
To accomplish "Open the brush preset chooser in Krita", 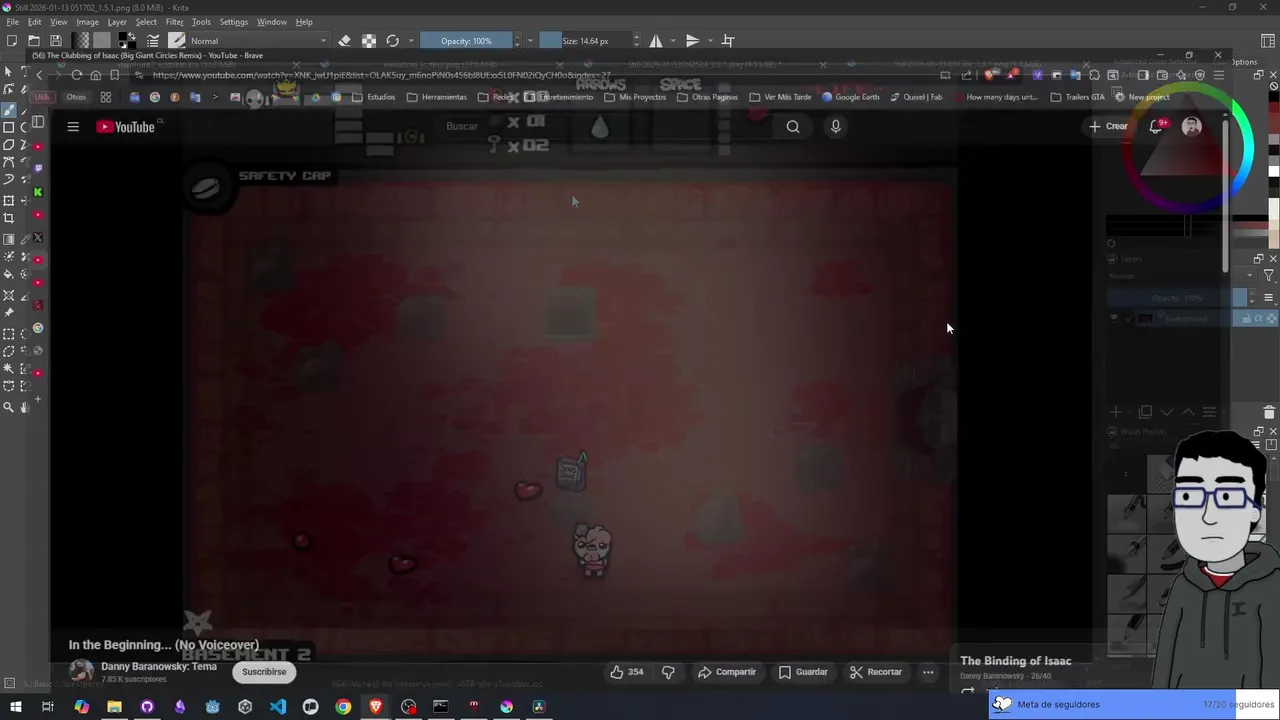I will (x=177, y=41).
